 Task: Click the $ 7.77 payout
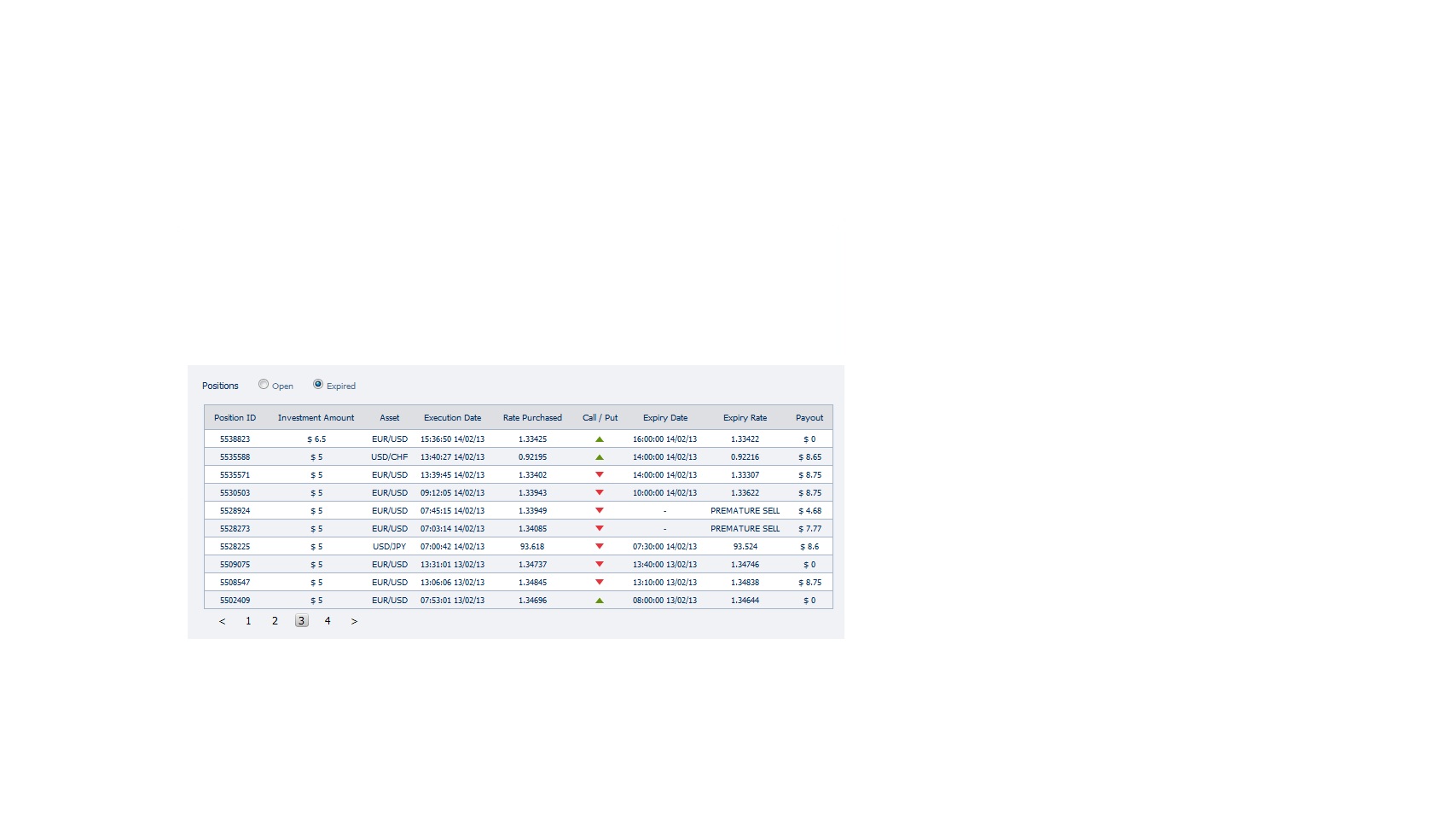click(x=809, y=529)
